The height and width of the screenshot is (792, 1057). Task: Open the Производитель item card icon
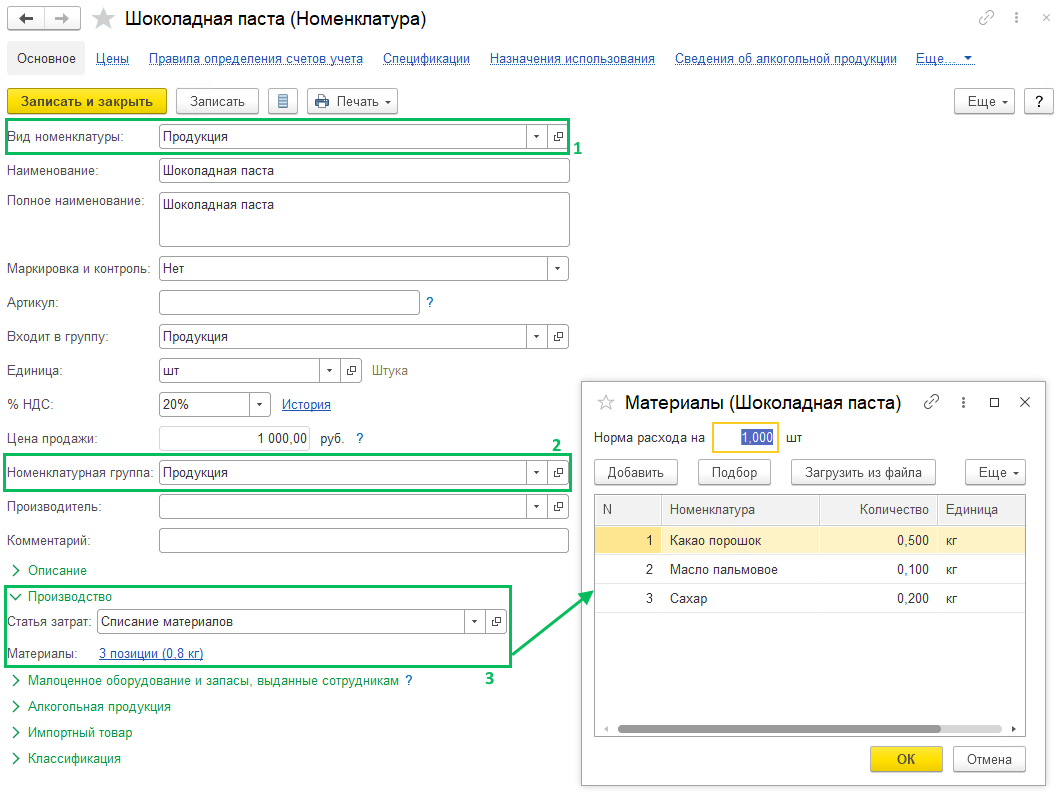(x=558, y=506)
